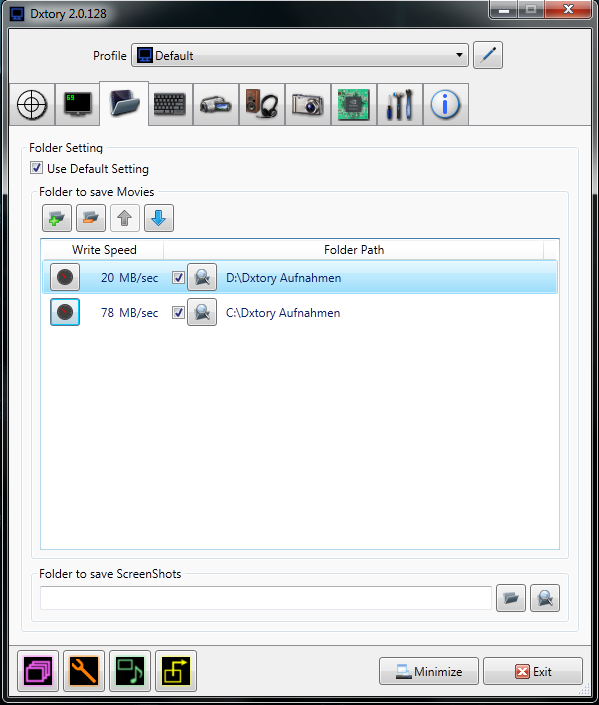Click the remove folder icon with orange minus
599x705 pixels.
[91, 218]
